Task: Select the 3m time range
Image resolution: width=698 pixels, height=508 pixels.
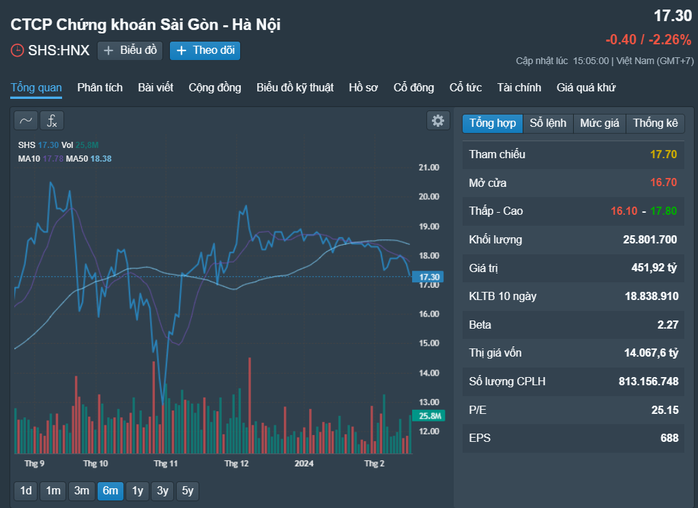Action: tap(82, 491)
